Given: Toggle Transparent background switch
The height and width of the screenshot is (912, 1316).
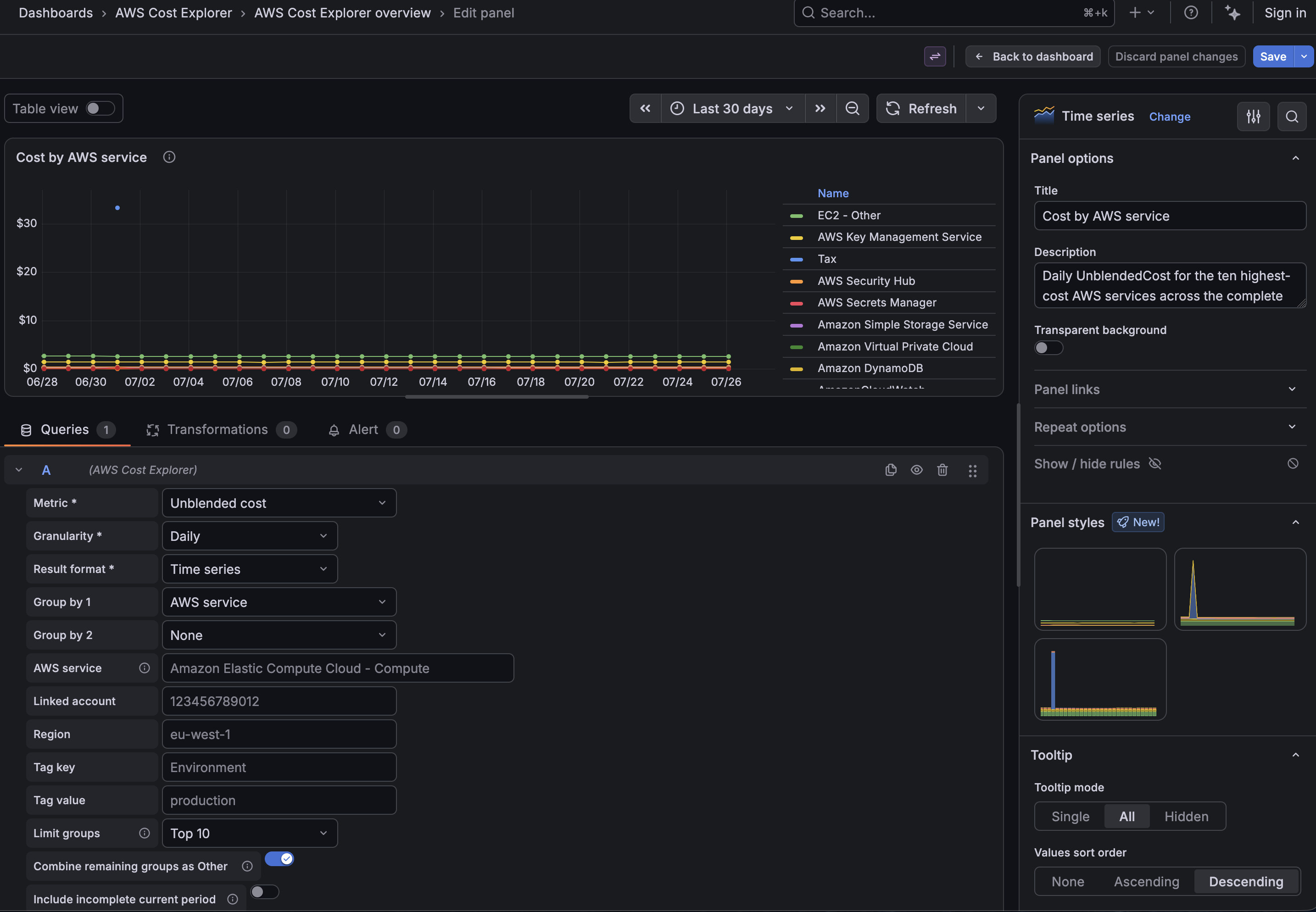Looking at the screenshot, I should [1048, 348].
